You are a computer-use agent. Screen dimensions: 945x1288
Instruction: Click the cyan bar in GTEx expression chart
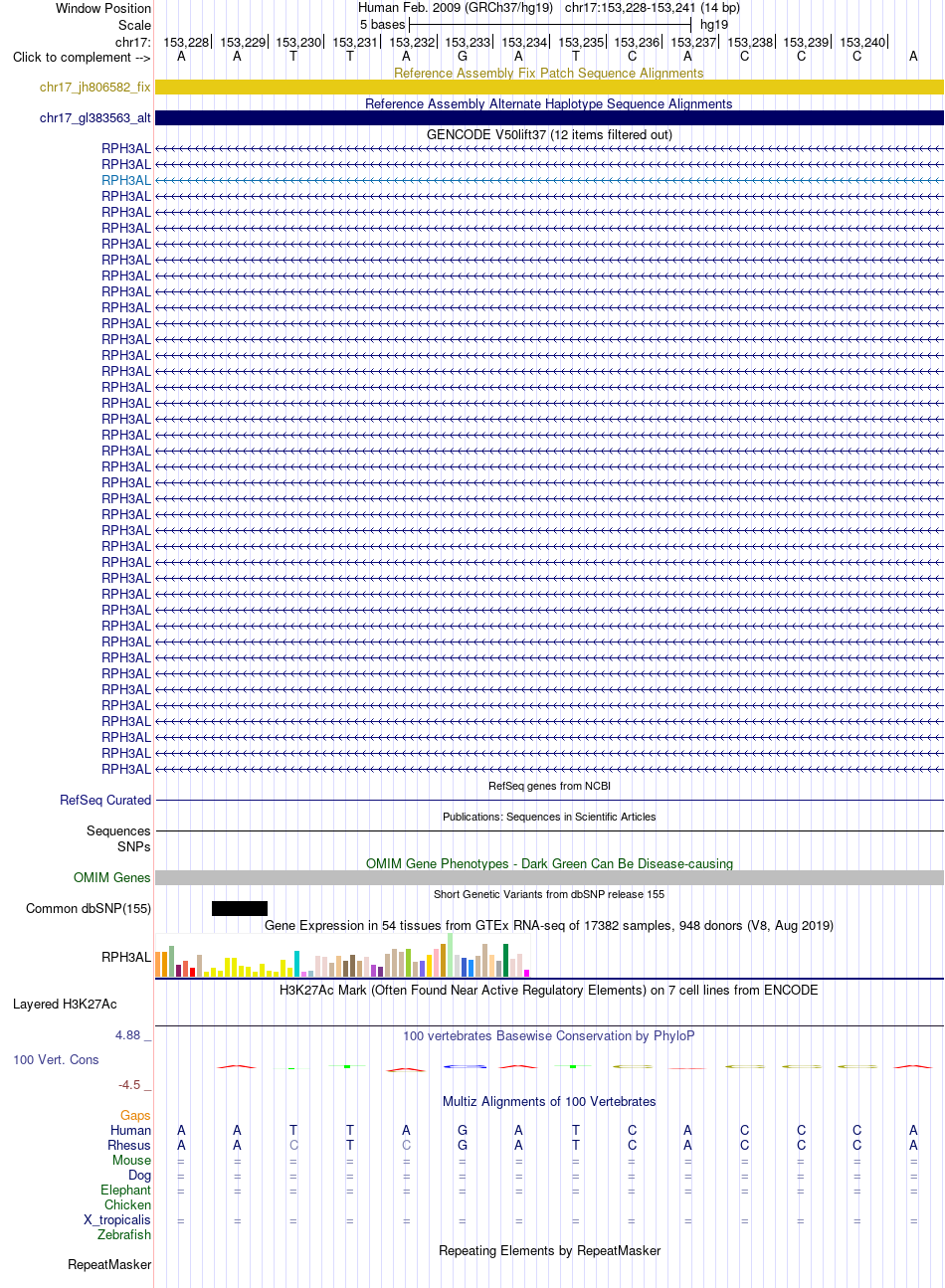(296, 964)
